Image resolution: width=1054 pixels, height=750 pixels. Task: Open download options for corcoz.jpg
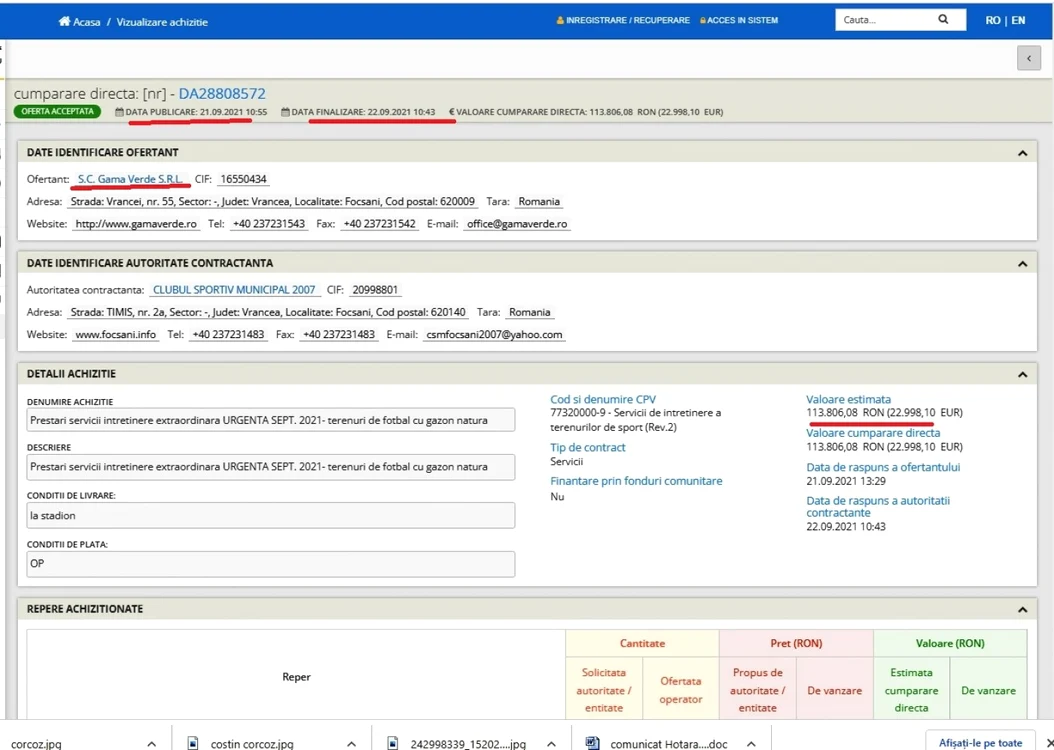point(152,744)
